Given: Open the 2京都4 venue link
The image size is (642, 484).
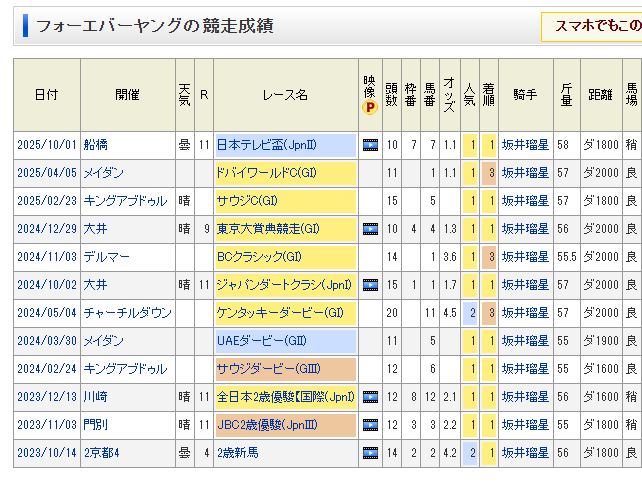Looking at the screenshot, I should pyautogui.click(x=102, y=453).
